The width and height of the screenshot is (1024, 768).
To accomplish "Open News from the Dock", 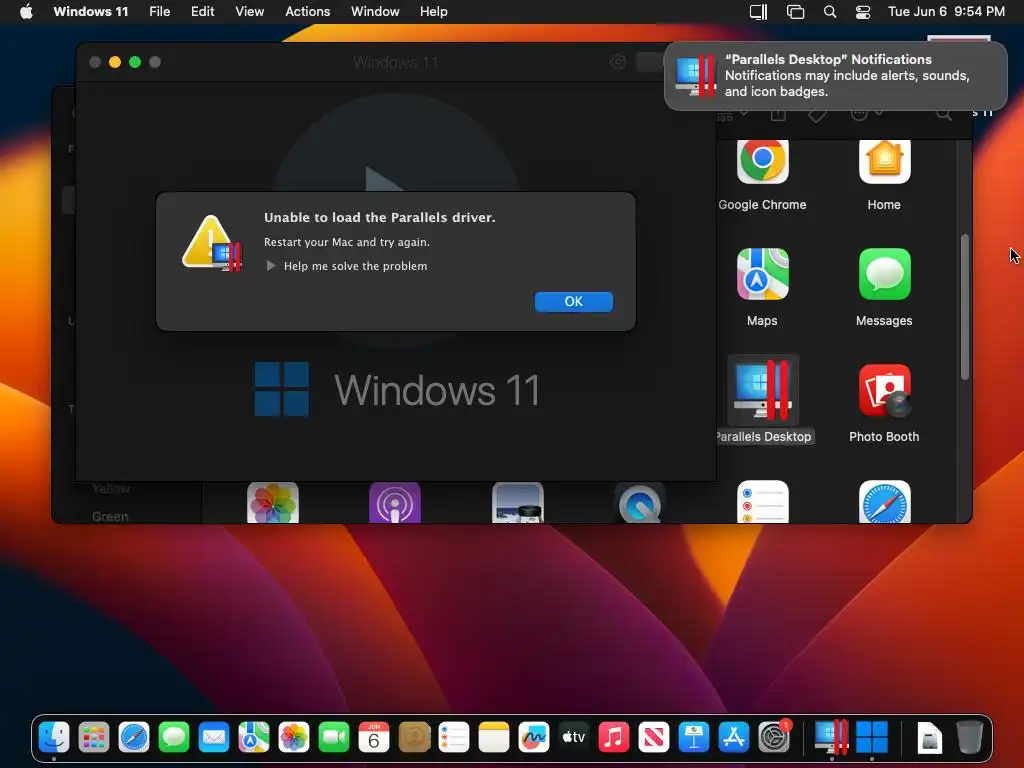I will (654, 738).
